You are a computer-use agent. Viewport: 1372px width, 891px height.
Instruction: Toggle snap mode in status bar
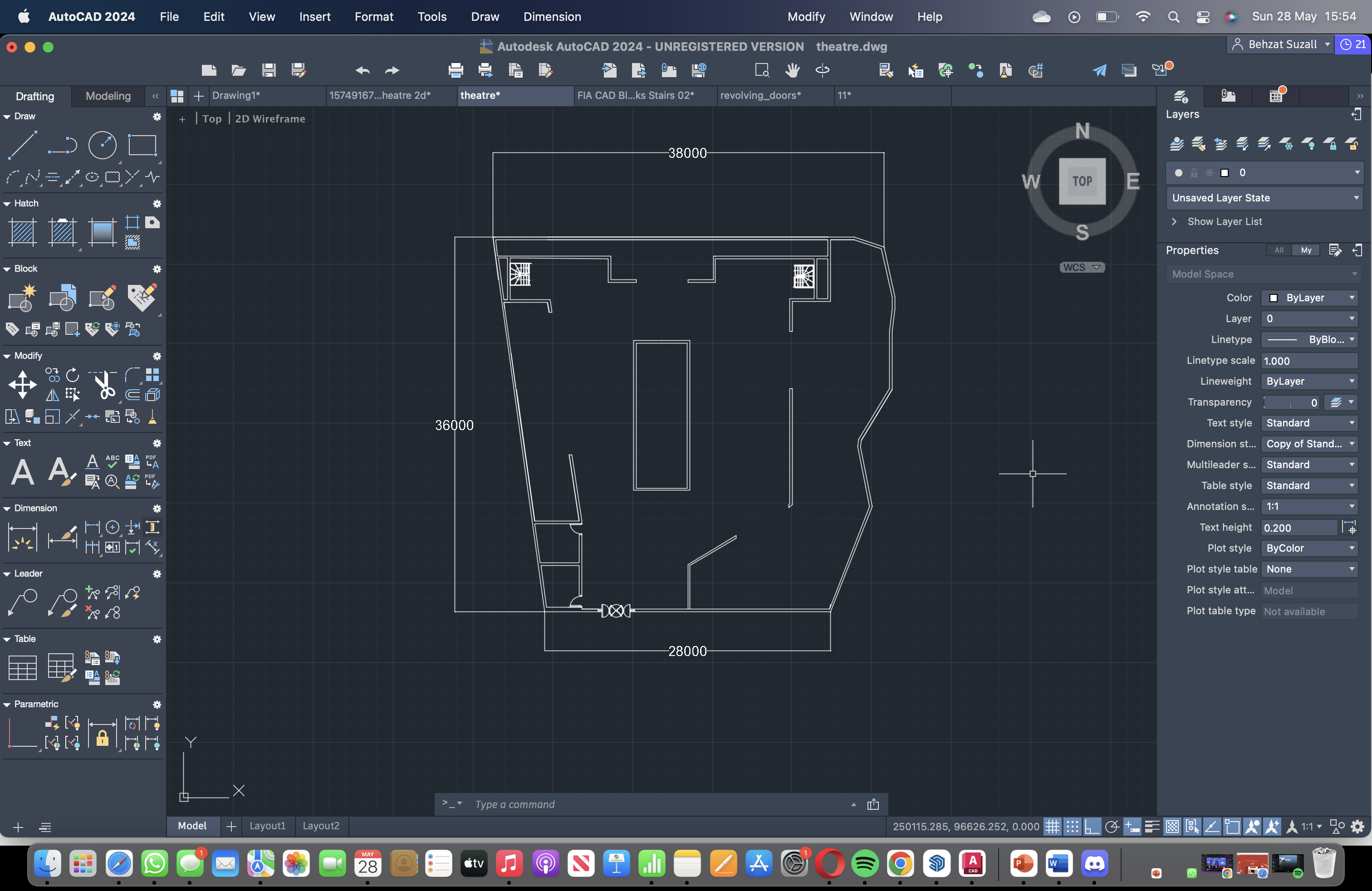pyautogui.click(x=1072, y=827)
